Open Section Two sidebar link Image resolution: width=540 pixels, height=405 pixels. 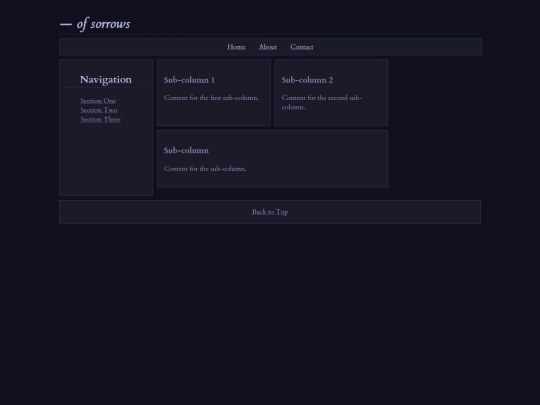tap(99, 110)
